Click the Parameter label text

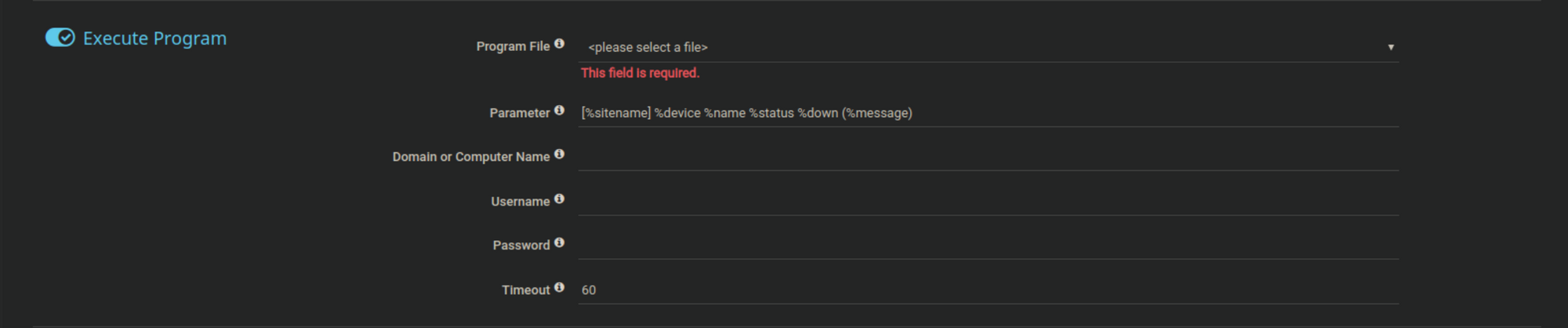(x=519, y=113)
